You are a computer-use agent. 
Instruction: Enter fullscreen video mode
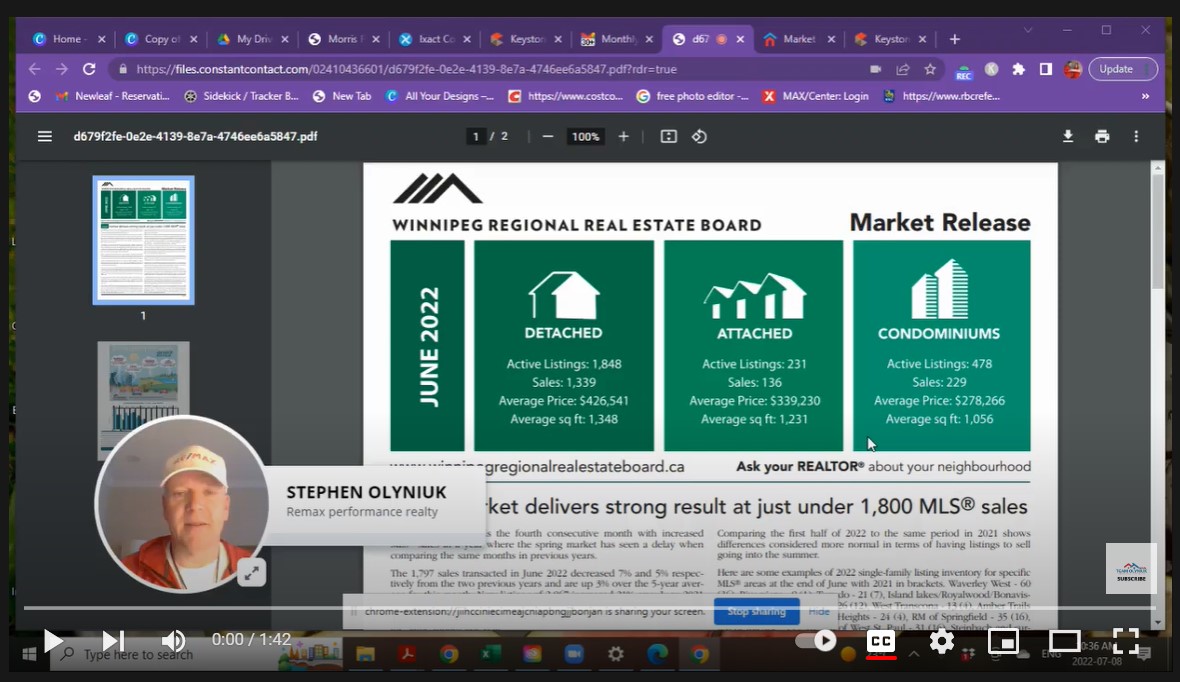[1126, 641]
